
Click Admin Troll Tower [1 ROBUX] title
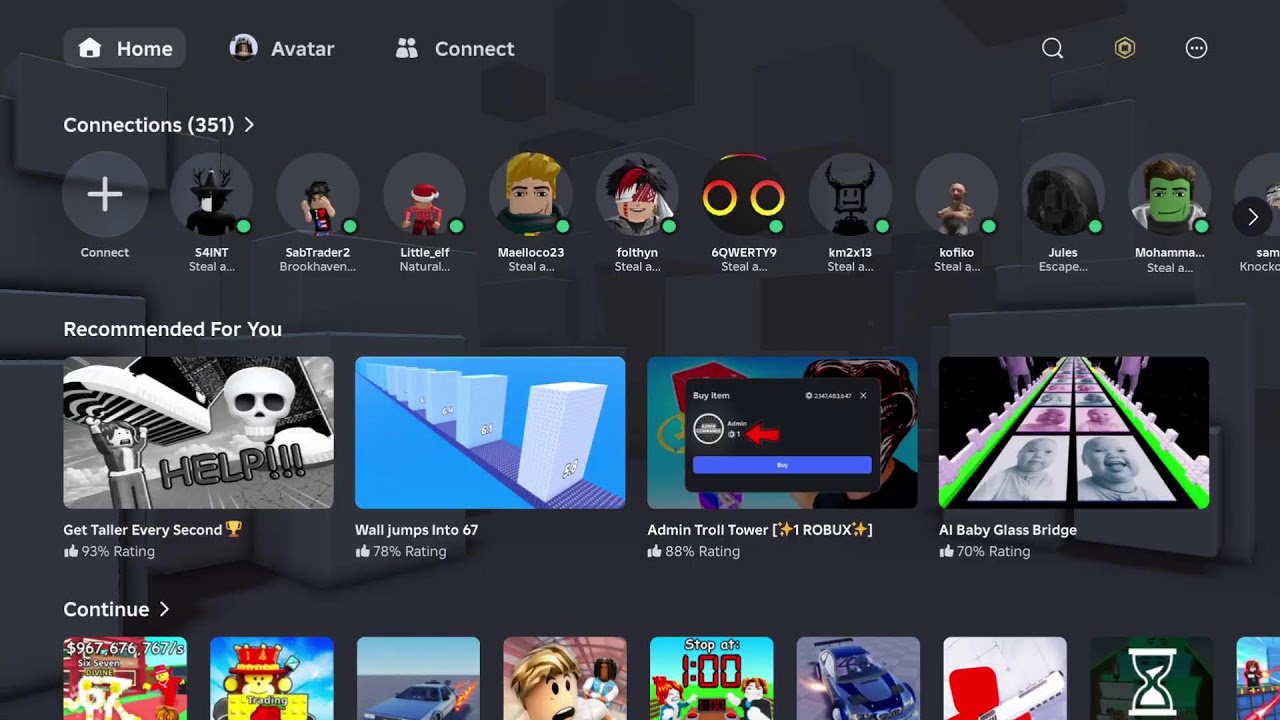760,530
